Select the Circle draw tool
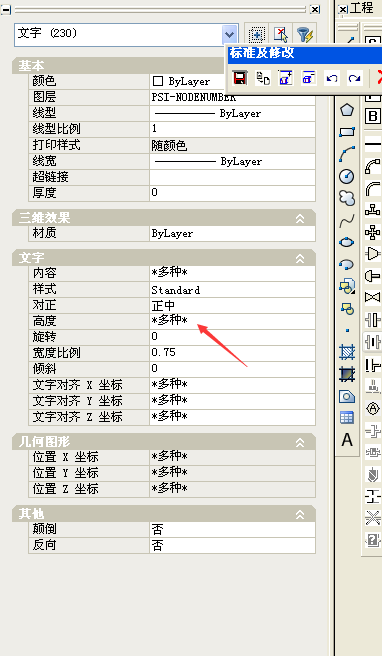The height and width of the screenshot is (656, 382). coord(347,176)
